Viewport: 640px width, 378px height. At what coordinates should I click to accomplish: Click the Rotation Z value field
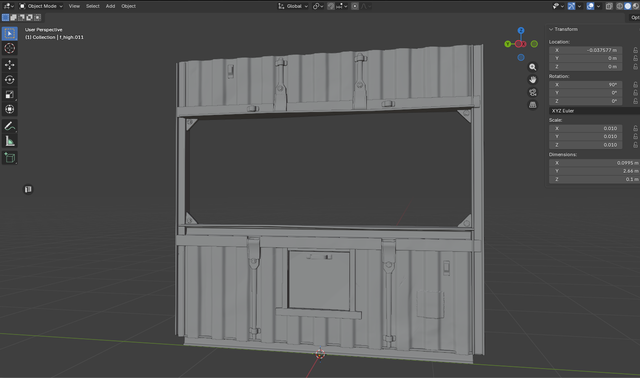[x=586, y=101]
